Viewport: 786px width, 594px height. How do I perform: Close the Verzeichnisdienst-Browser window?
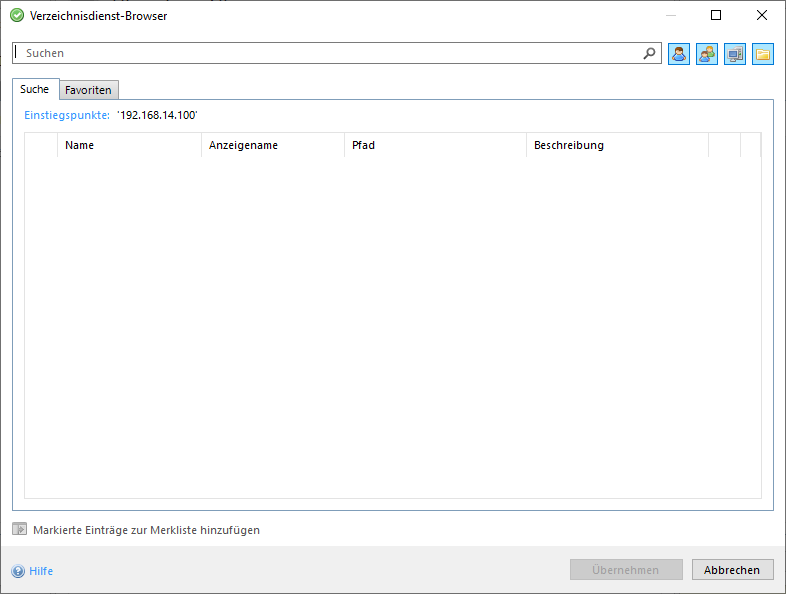[762, 15]
